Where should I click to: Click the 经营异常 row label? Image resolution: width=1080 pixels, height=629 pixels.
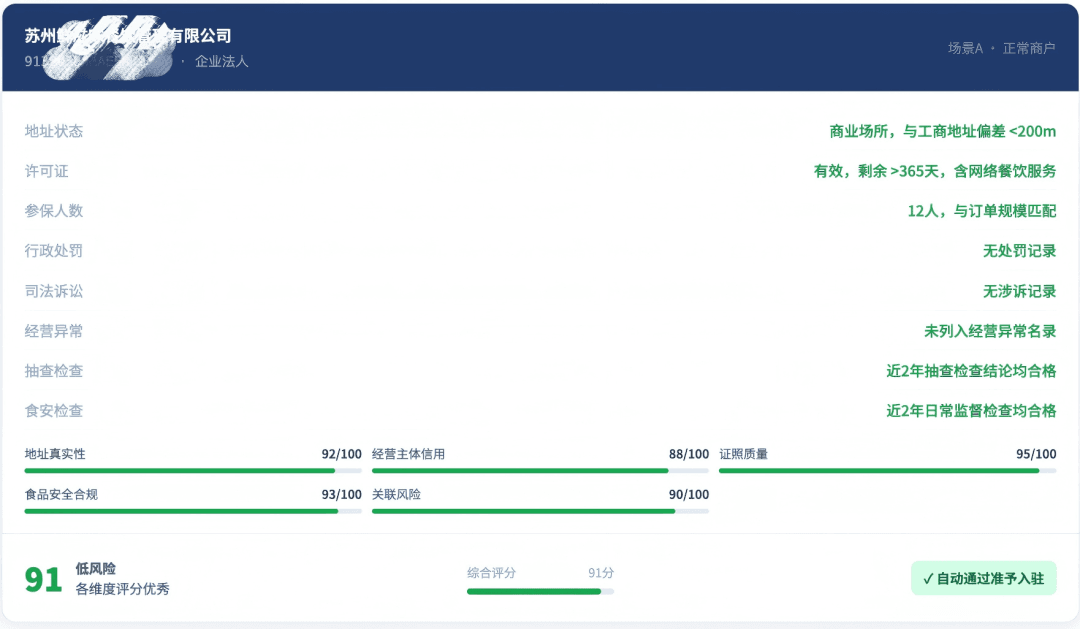(x=54, y=331)
